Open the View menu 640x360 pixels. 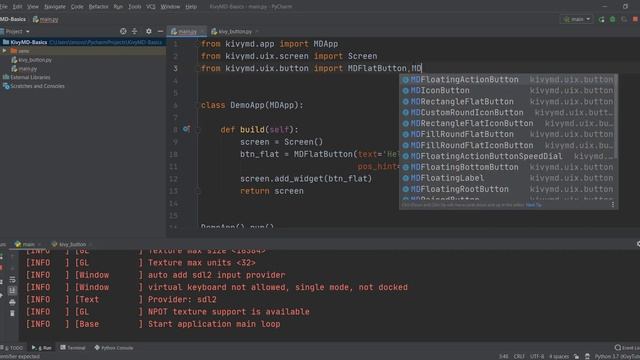(x=33, y=7)
